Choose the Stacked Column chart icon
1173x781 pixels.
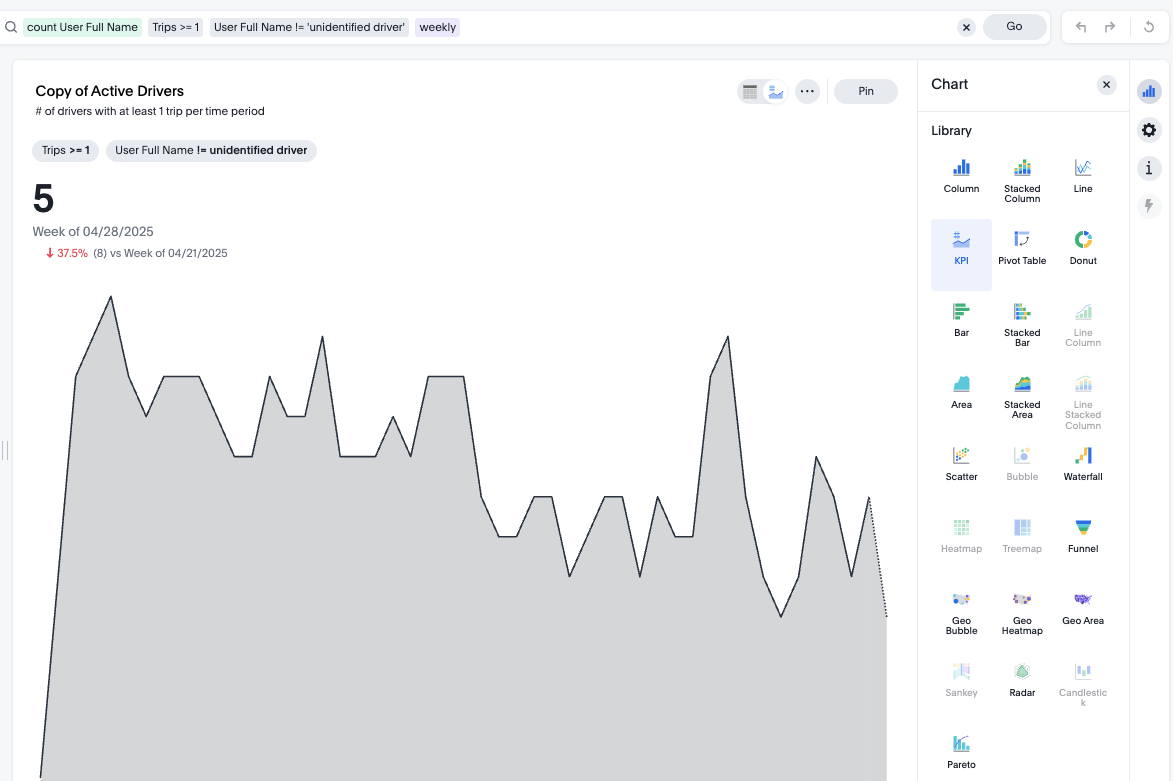(1022, 180)
